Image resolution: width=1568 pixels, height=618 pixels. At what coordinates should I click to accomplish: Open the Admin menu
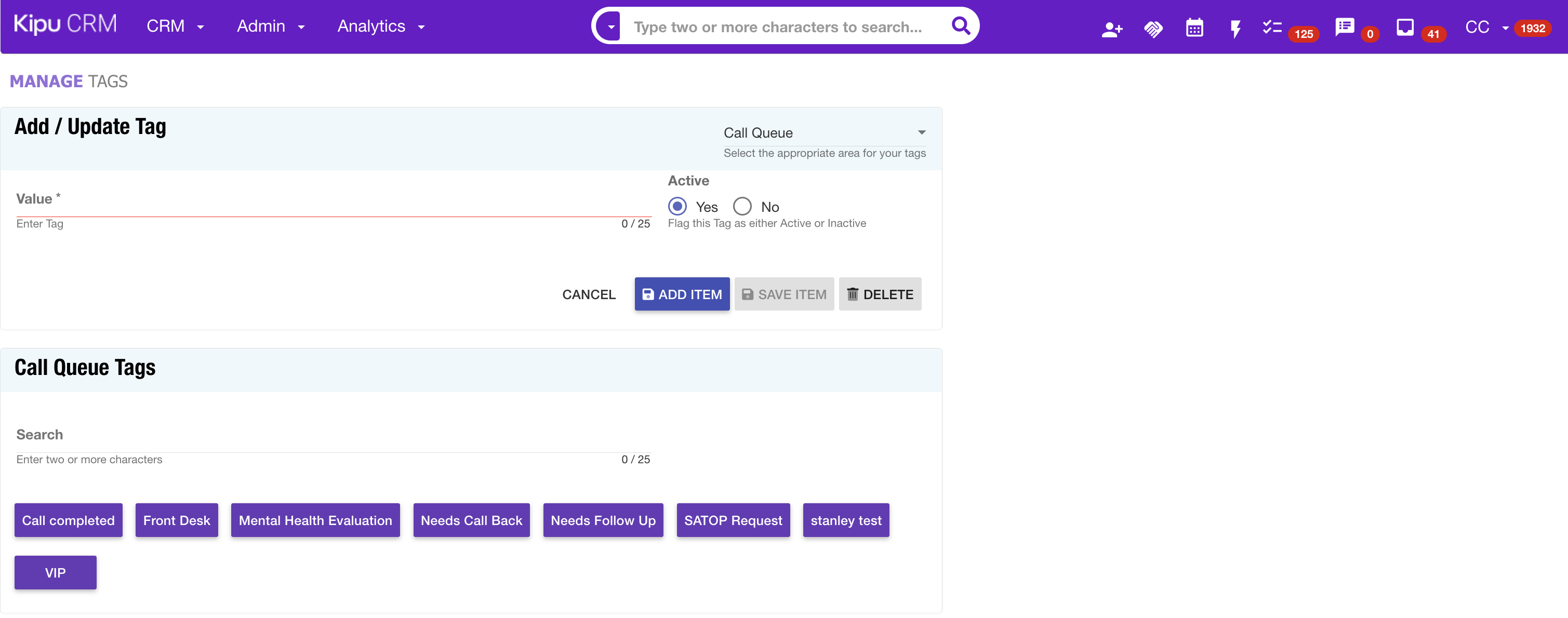[x=270, y=26]
